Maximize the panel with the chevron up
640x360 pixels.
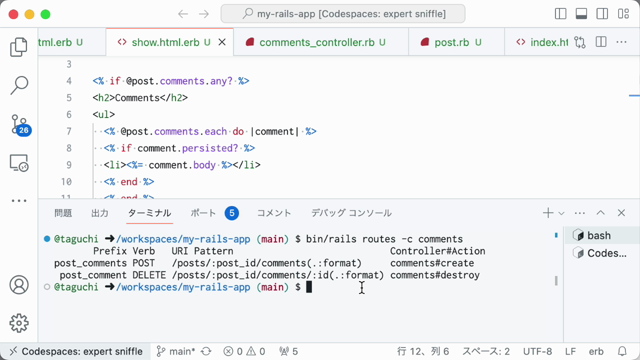tap(600, 213)
